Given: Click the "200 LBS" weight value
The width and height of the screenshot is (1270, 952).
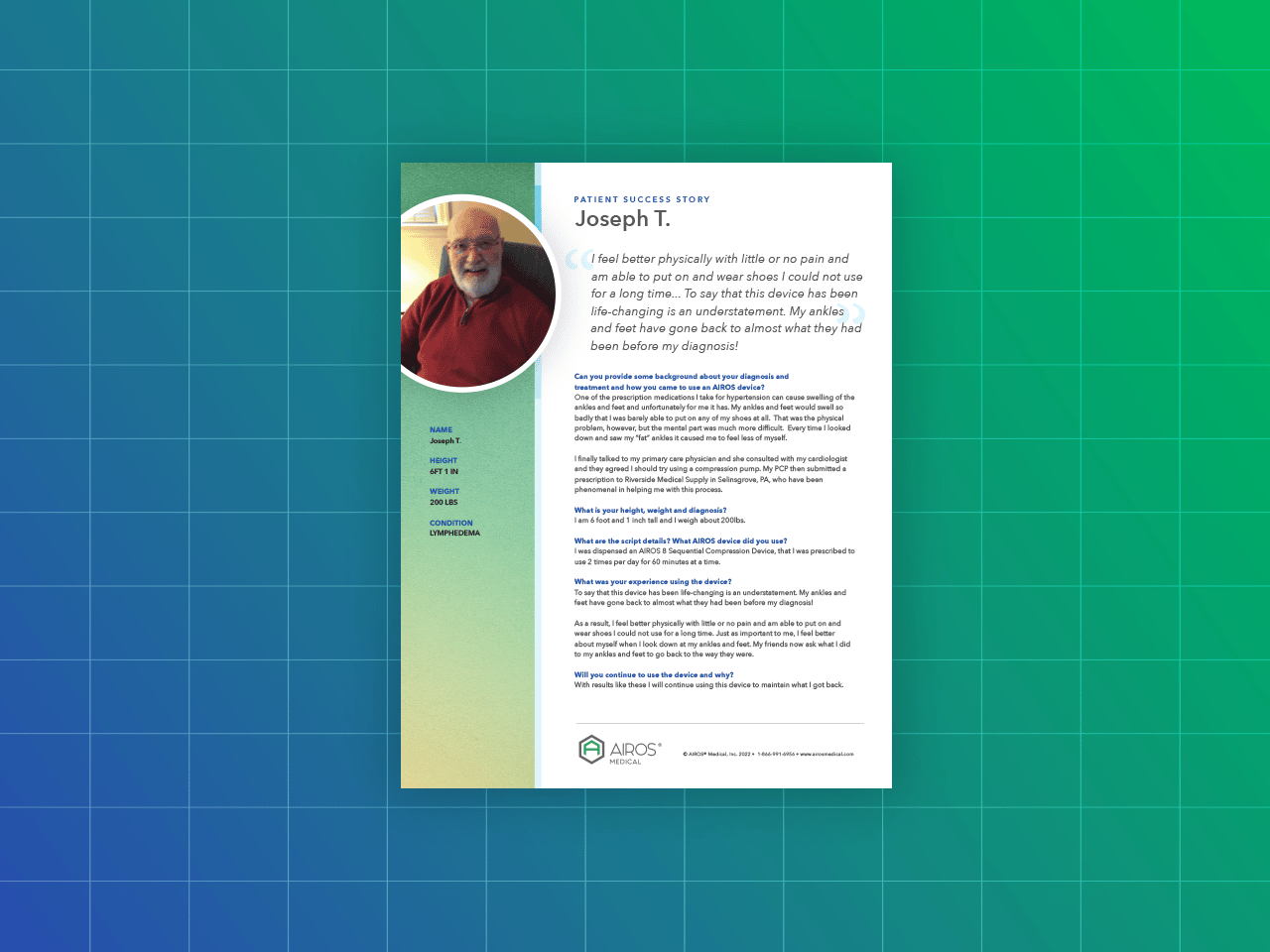Looking at the screenshot, I should (x=444, y=503).
